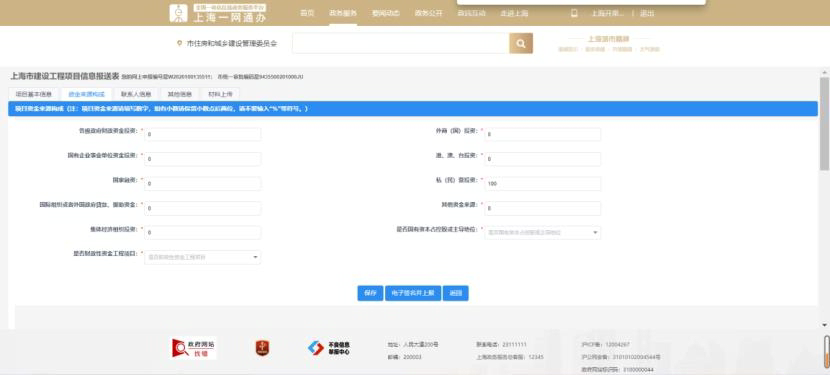Image resolution: width=830 pixels, height=375 pixels.
Task: Open the 是否财政性资金工程项目 dropdown
Action: (202, 257)
